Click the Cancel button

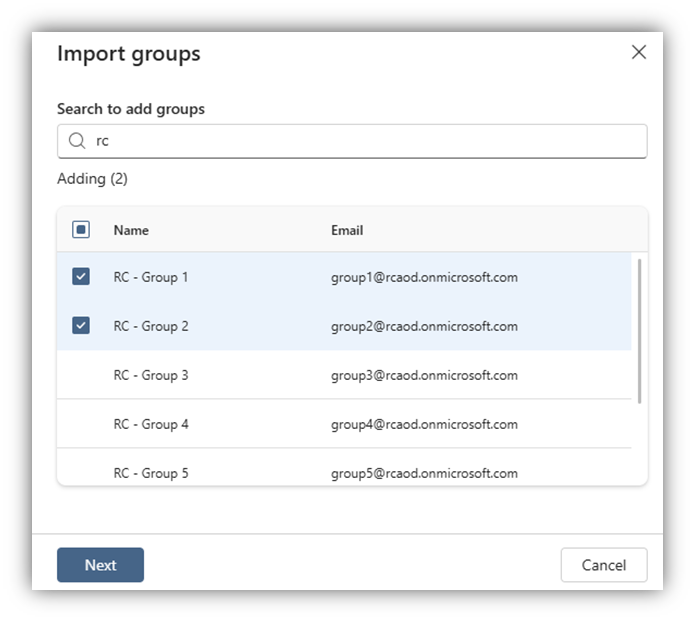coord(604,565)
